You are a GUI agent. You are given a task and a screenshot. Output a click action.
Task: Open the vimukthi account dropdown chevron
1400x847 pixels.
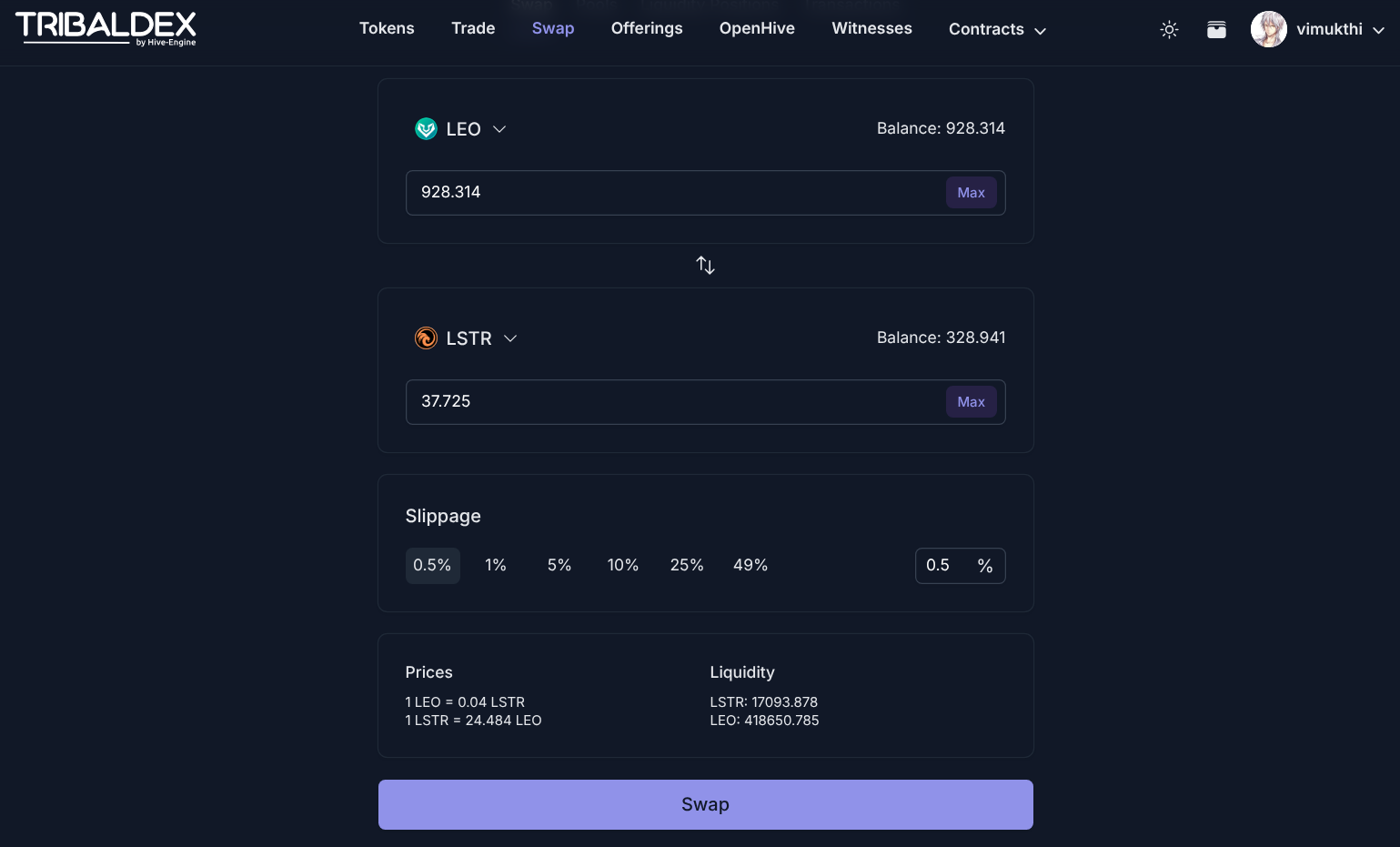click(1378, 30)
